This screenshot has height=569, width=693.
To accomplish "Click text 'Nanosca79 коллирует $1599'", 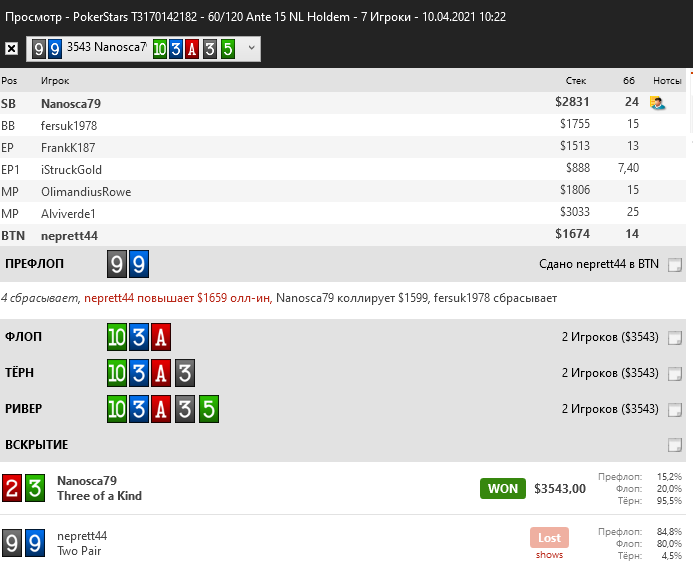I will (352, 298).
